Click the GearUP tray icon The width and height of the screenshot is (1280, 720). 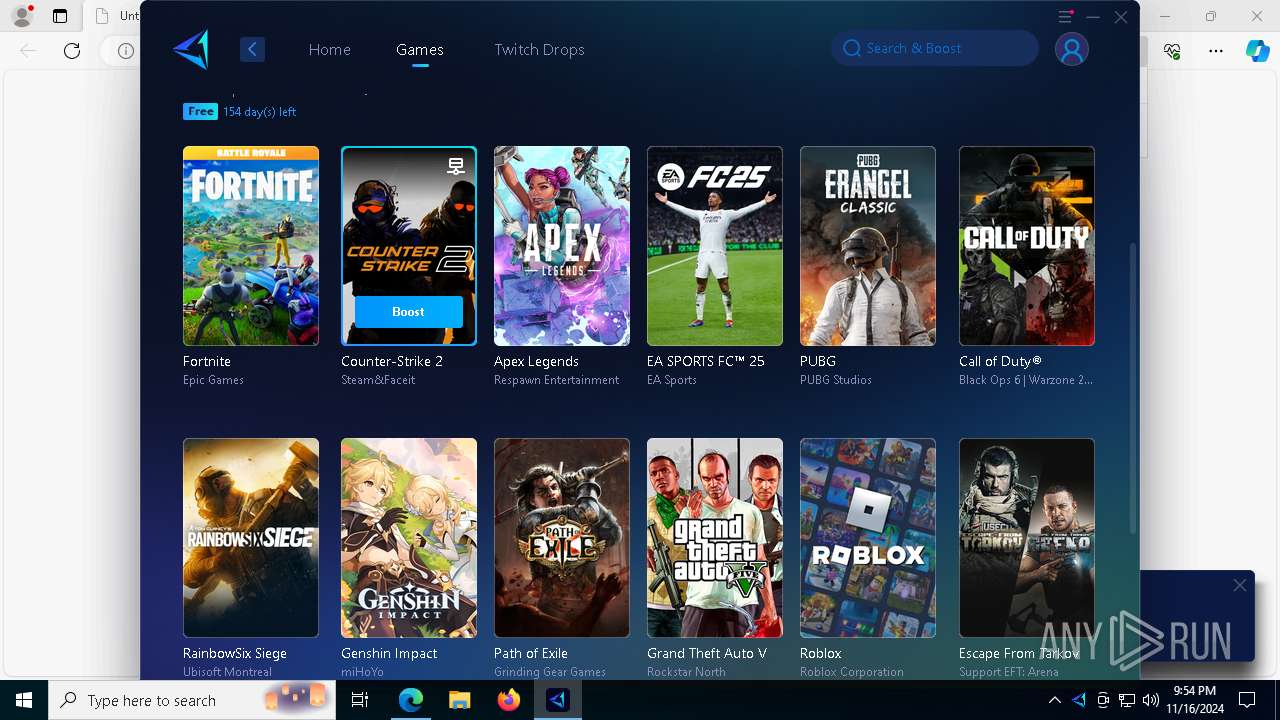pos(1079,700)
